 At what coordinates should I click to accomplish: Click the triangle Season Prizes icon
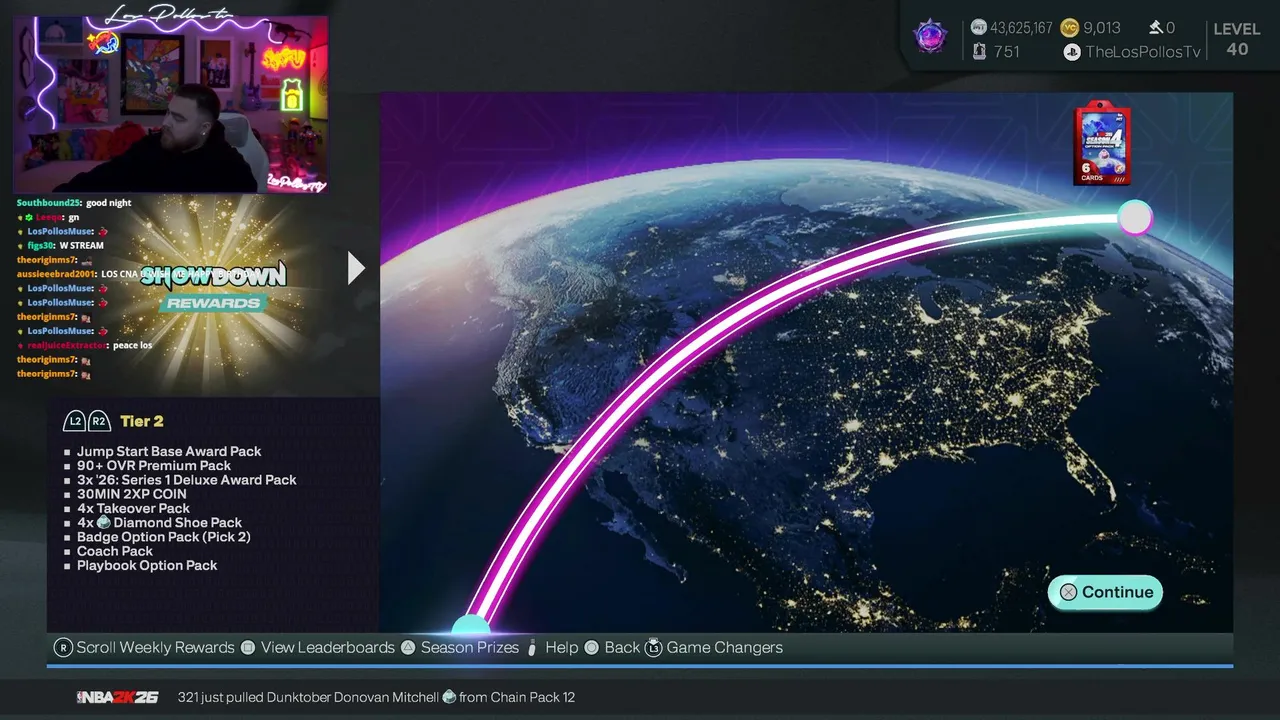(408, 648)
